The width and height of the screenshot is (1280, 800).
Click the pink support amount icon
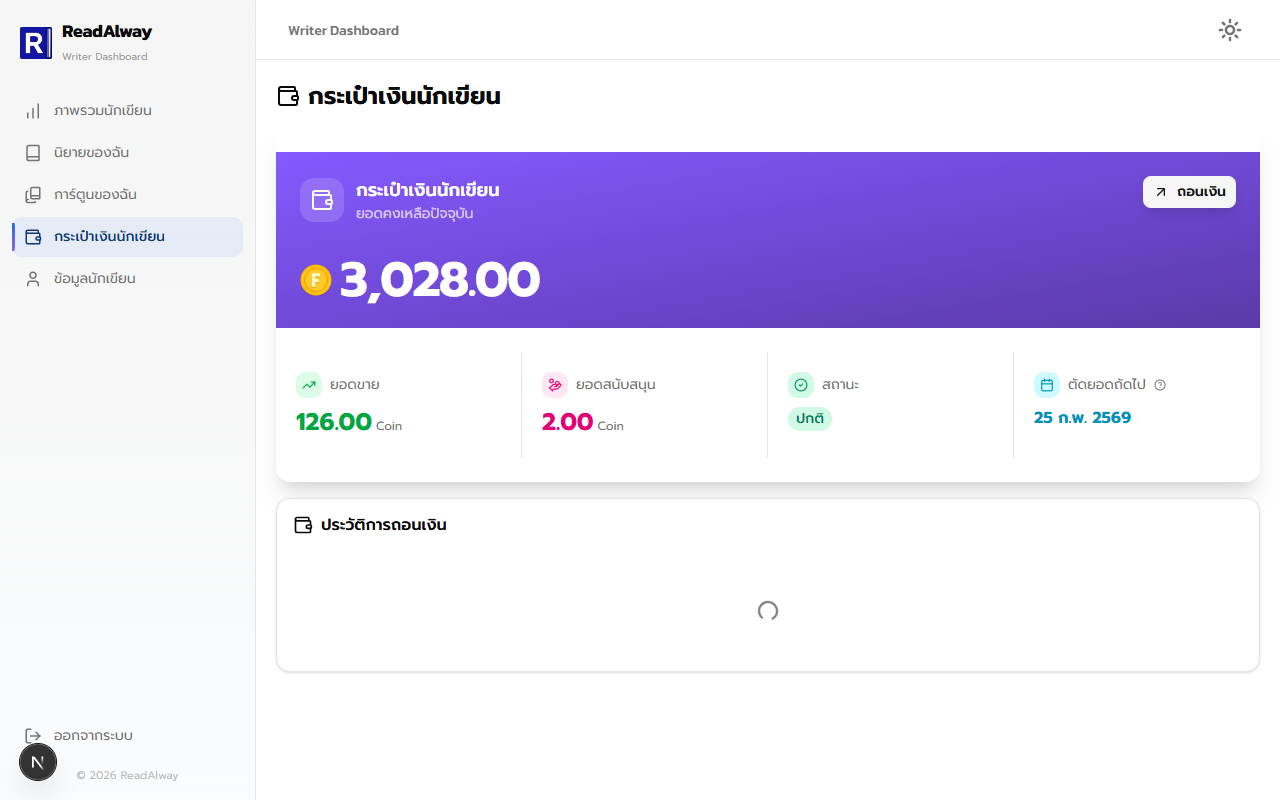click(555, 385)
